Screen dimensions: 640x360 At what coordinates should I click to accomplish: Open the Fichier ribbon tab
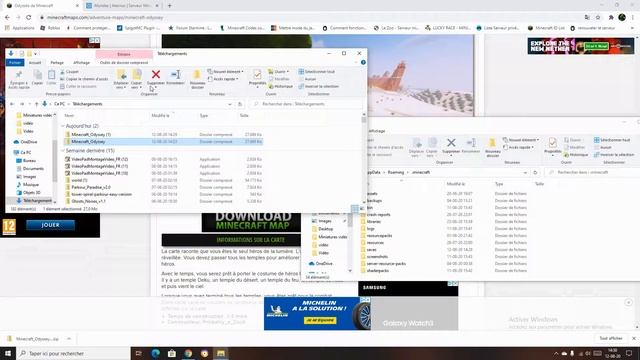(15, 62)
